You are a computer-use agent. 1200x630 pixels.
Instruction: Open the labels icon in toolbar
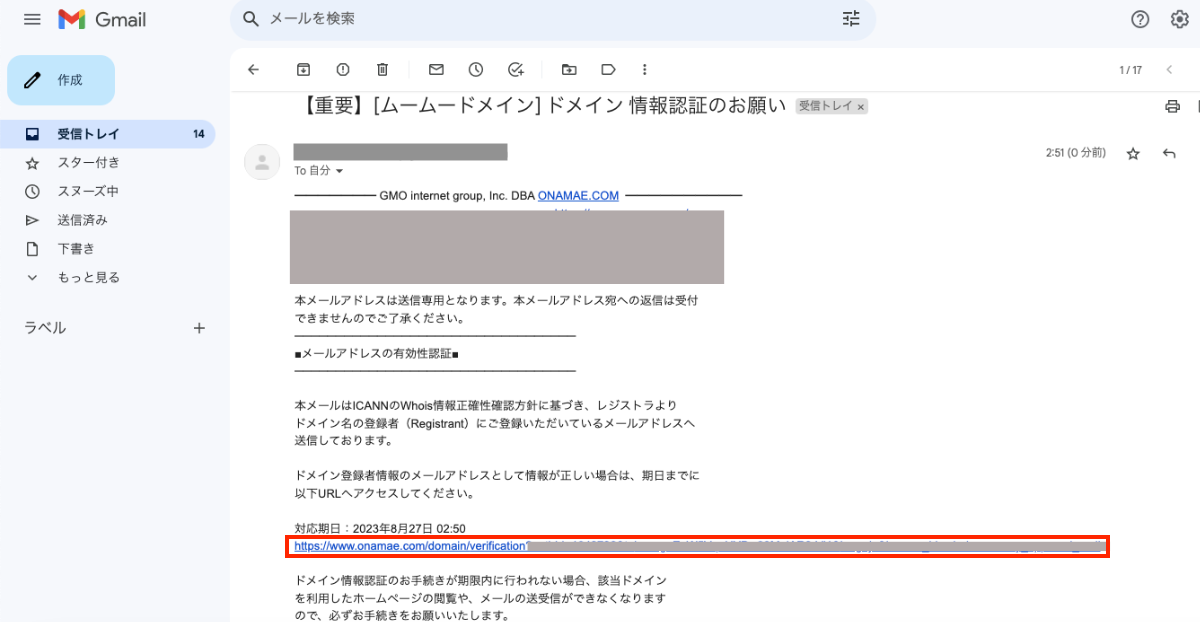pyautogui.click(x=608, y=70)
